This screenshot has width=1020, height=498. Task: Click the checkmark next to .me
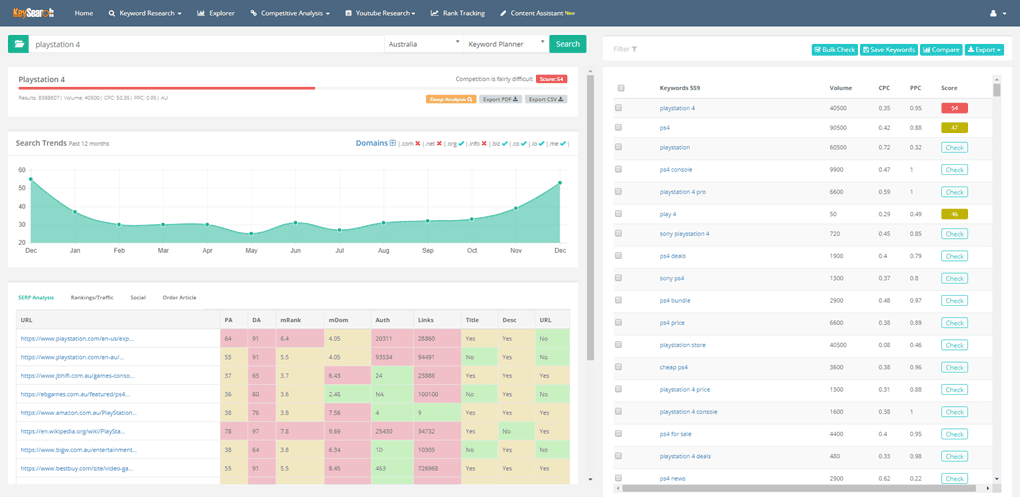coord(563,144)
